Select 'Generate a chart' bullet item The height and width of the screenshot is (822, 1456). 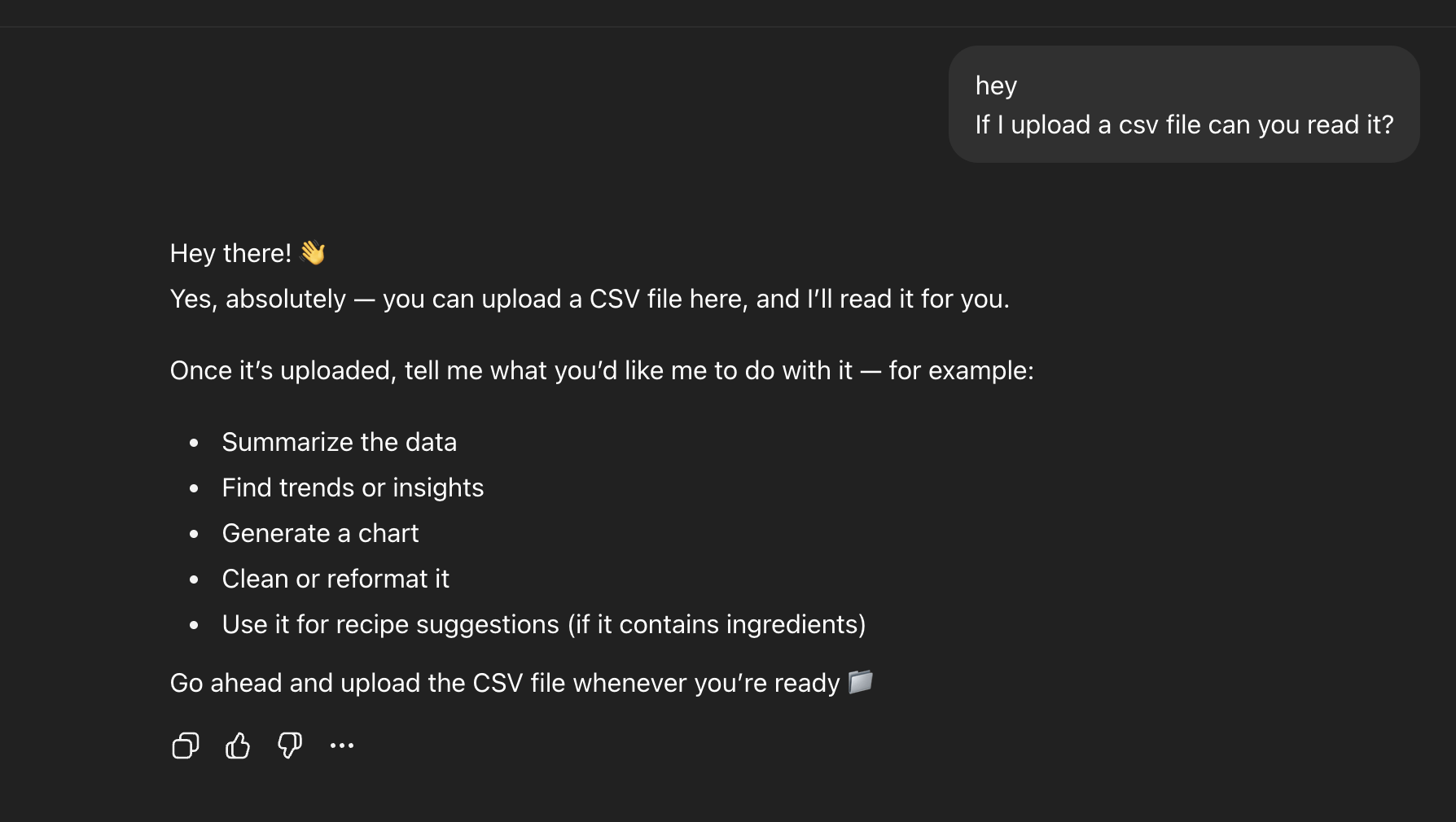coord(320,533)
